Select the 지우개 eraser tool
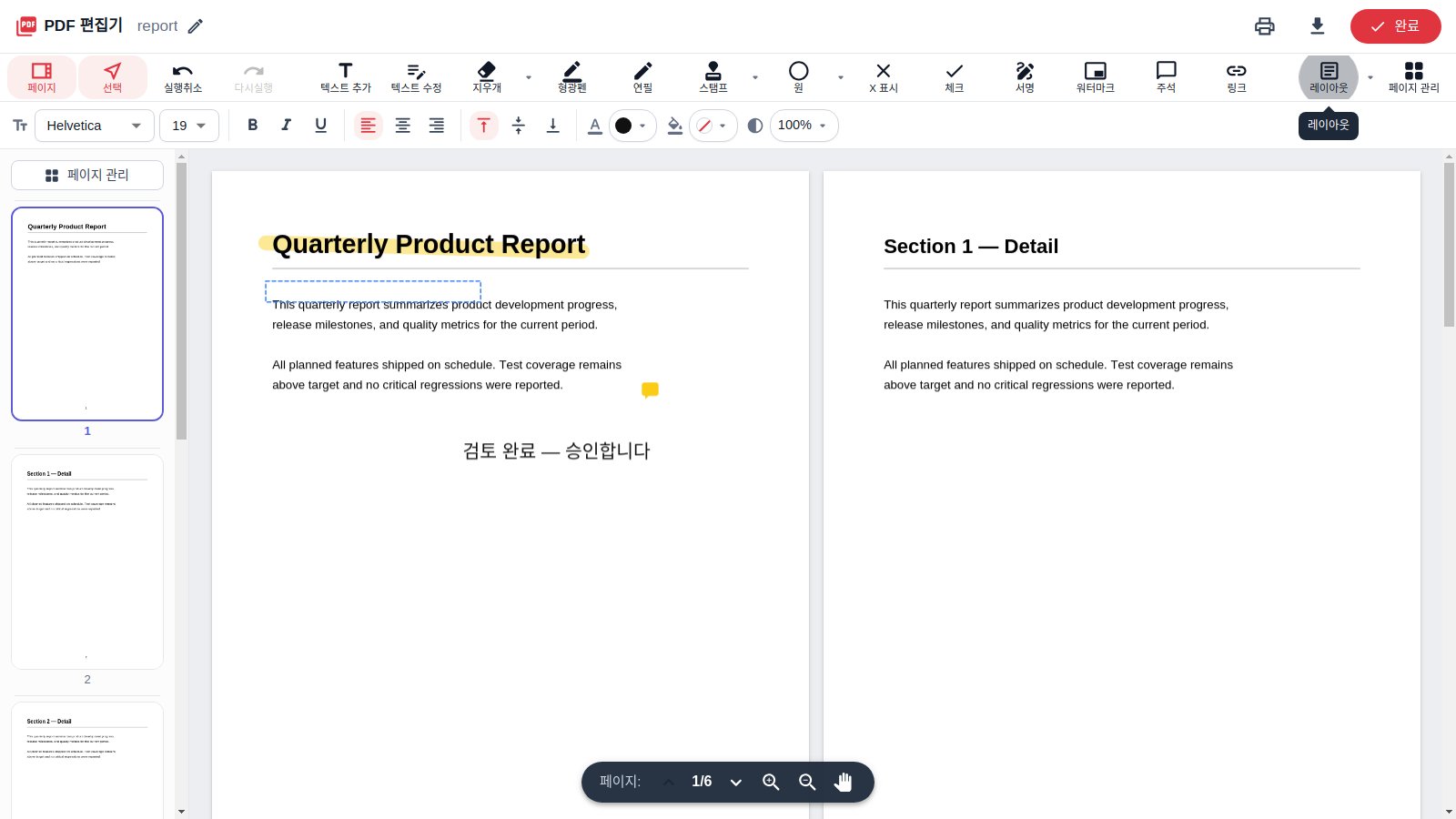1456x819 pixels. [x=487, y=77]
